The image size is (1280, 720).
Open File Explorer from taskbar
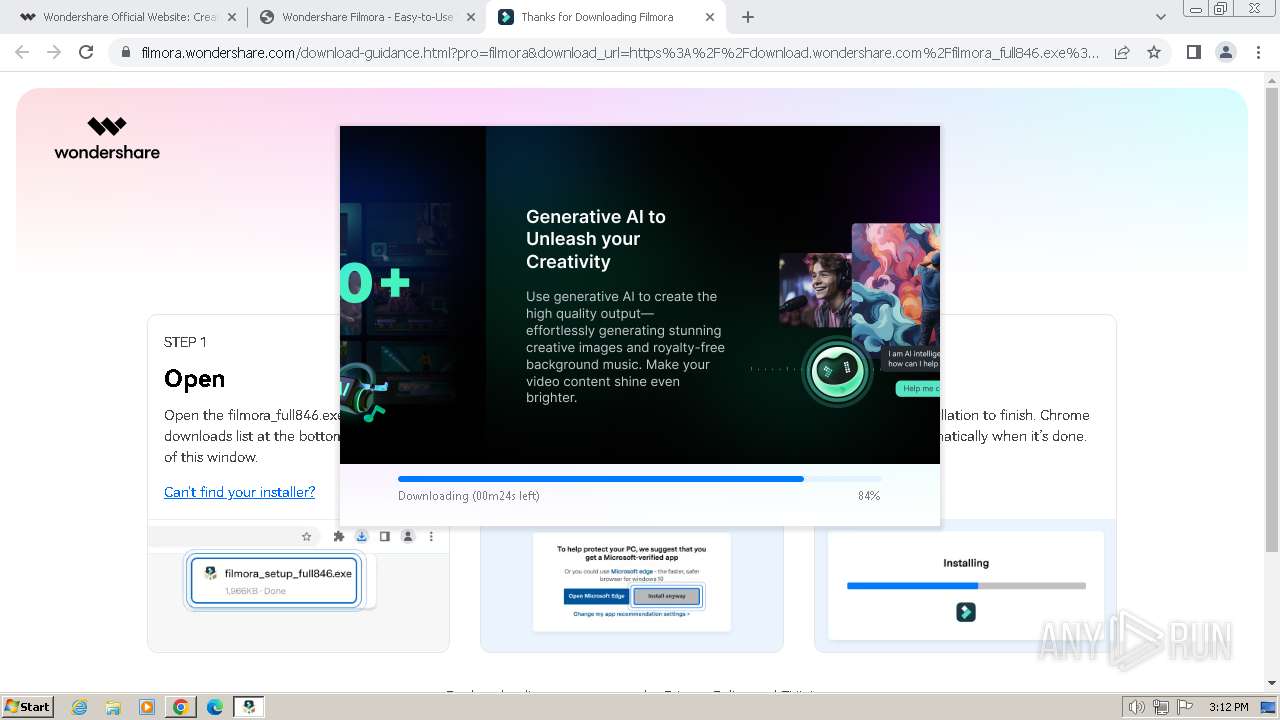click(113, 707)
